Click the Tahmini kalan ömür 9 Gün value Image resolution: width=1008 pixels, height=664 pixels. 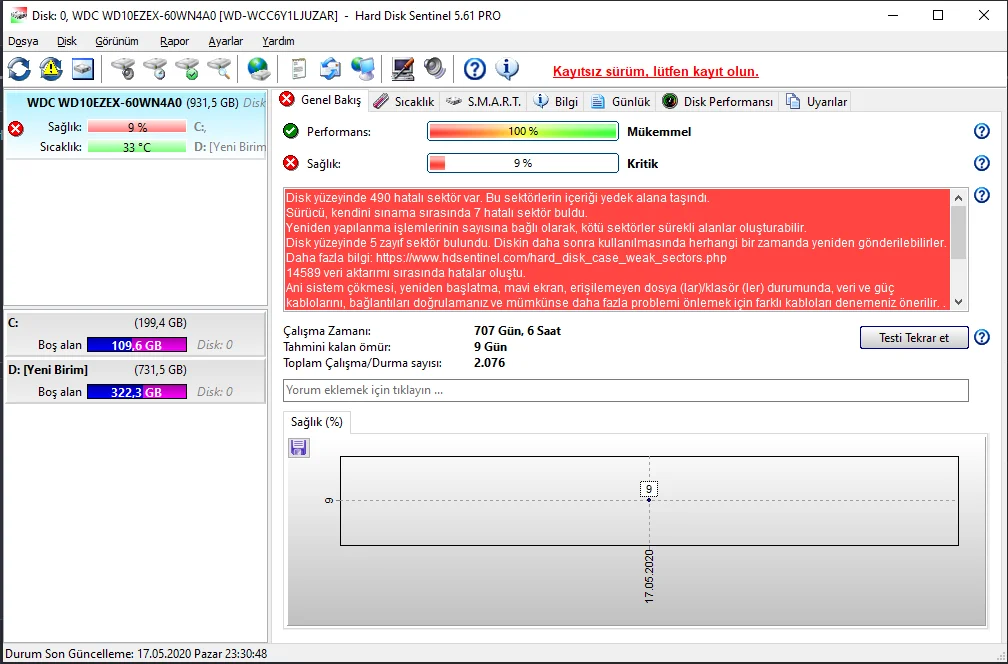(490, 347)
